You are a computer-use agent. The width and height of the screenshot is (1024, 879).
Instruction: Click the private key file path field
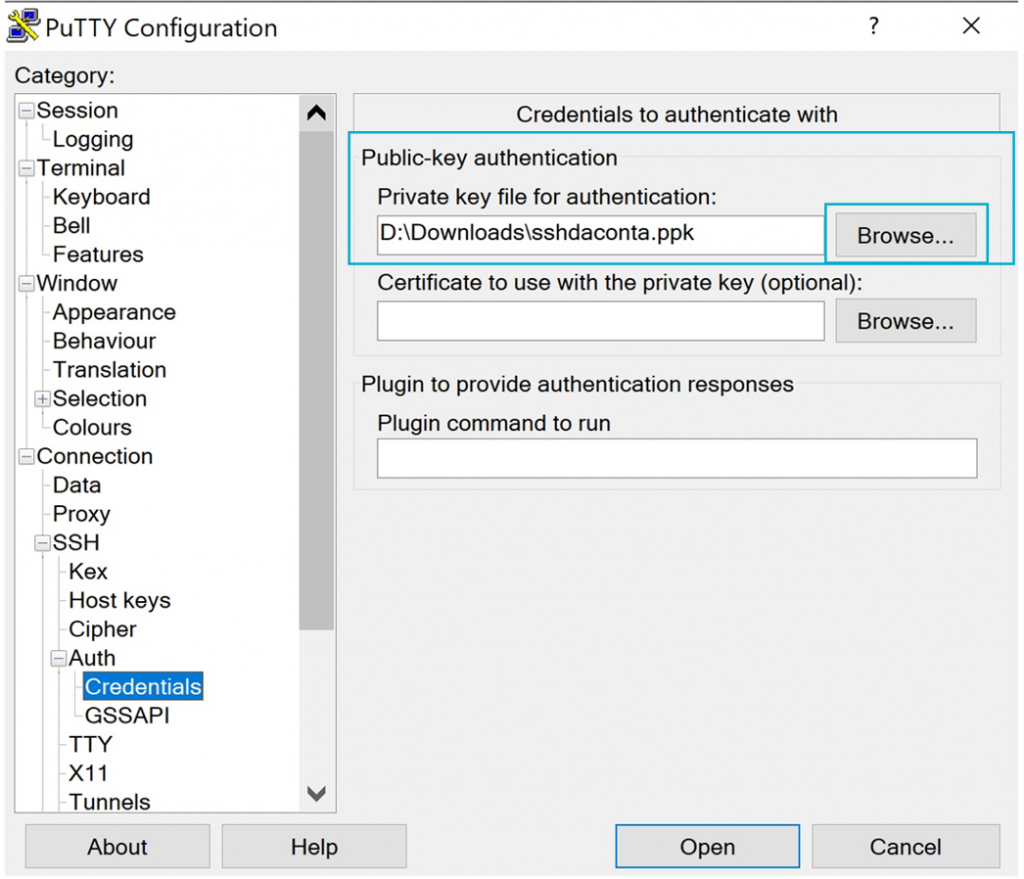[x=601, y=235]
